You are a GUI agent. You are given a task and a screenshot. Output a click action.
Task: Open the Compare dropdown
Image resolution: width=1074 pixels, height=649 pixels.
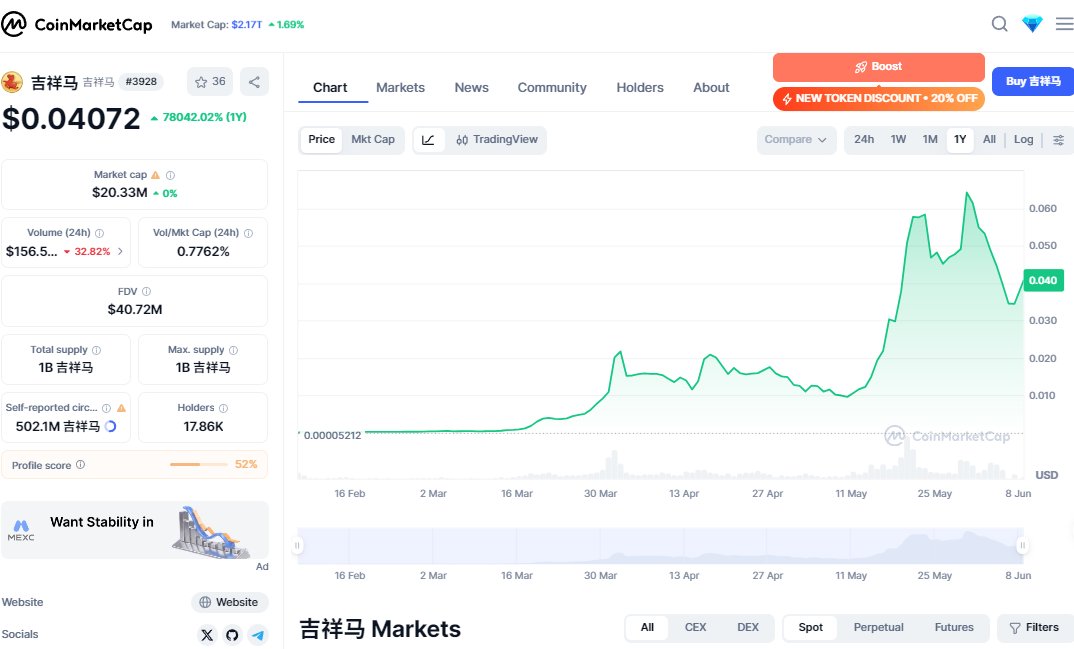pos(796,140)
